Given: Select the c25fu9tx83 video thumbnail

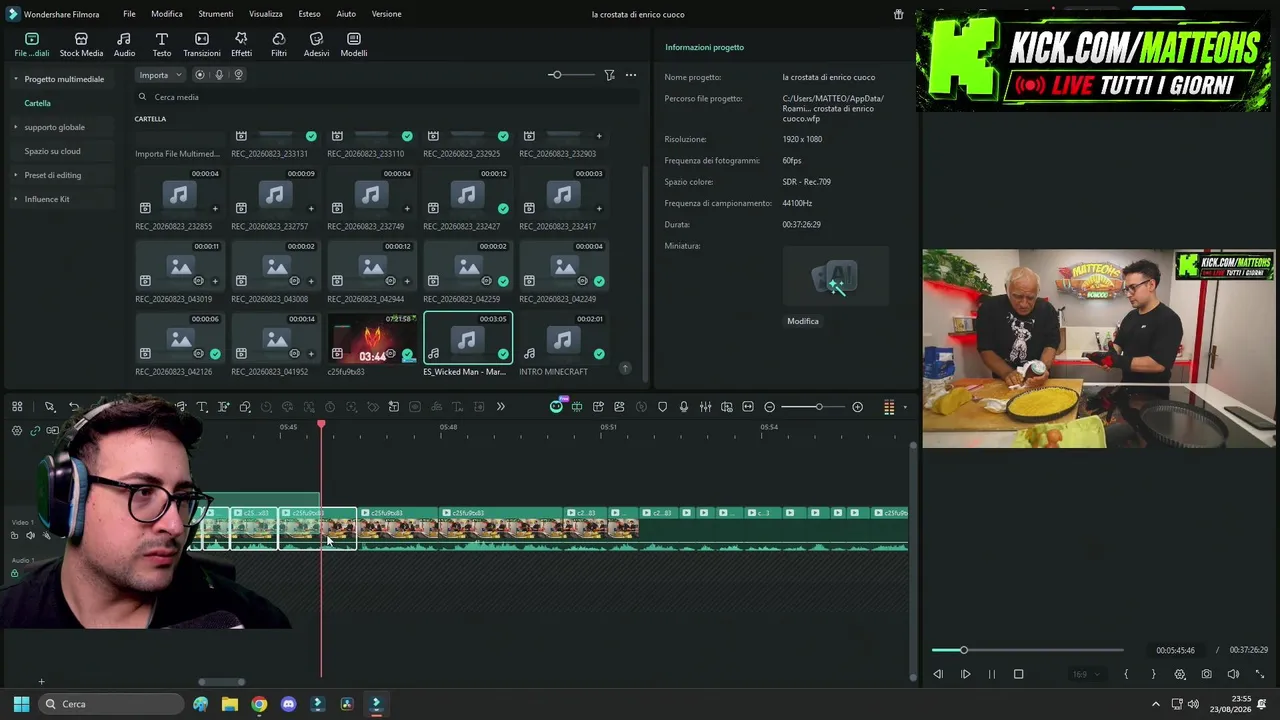Looking at the screenshot, I should tap(371, 339).
